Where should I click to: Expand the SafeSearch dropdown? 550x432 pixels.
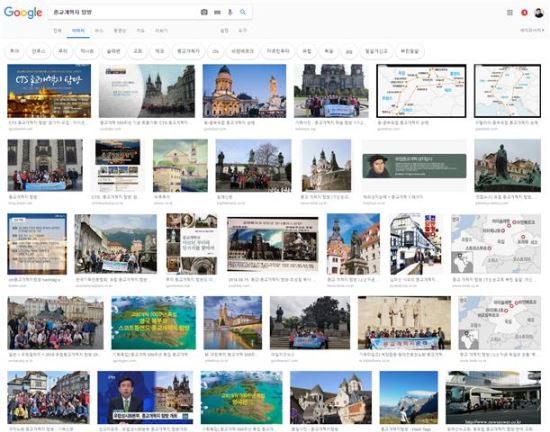click(532, 31)
